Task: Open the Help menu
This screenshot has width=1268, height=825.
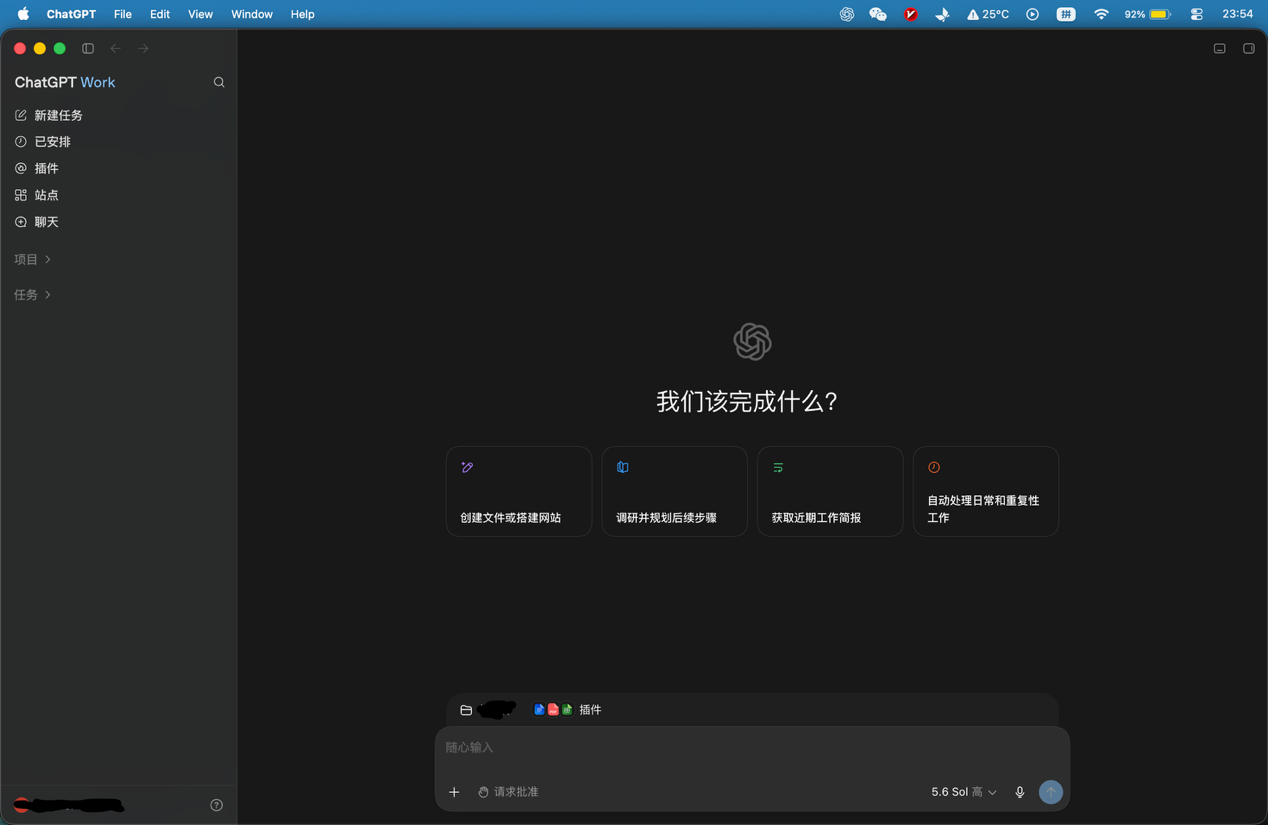Action: [x=302, y=14]
